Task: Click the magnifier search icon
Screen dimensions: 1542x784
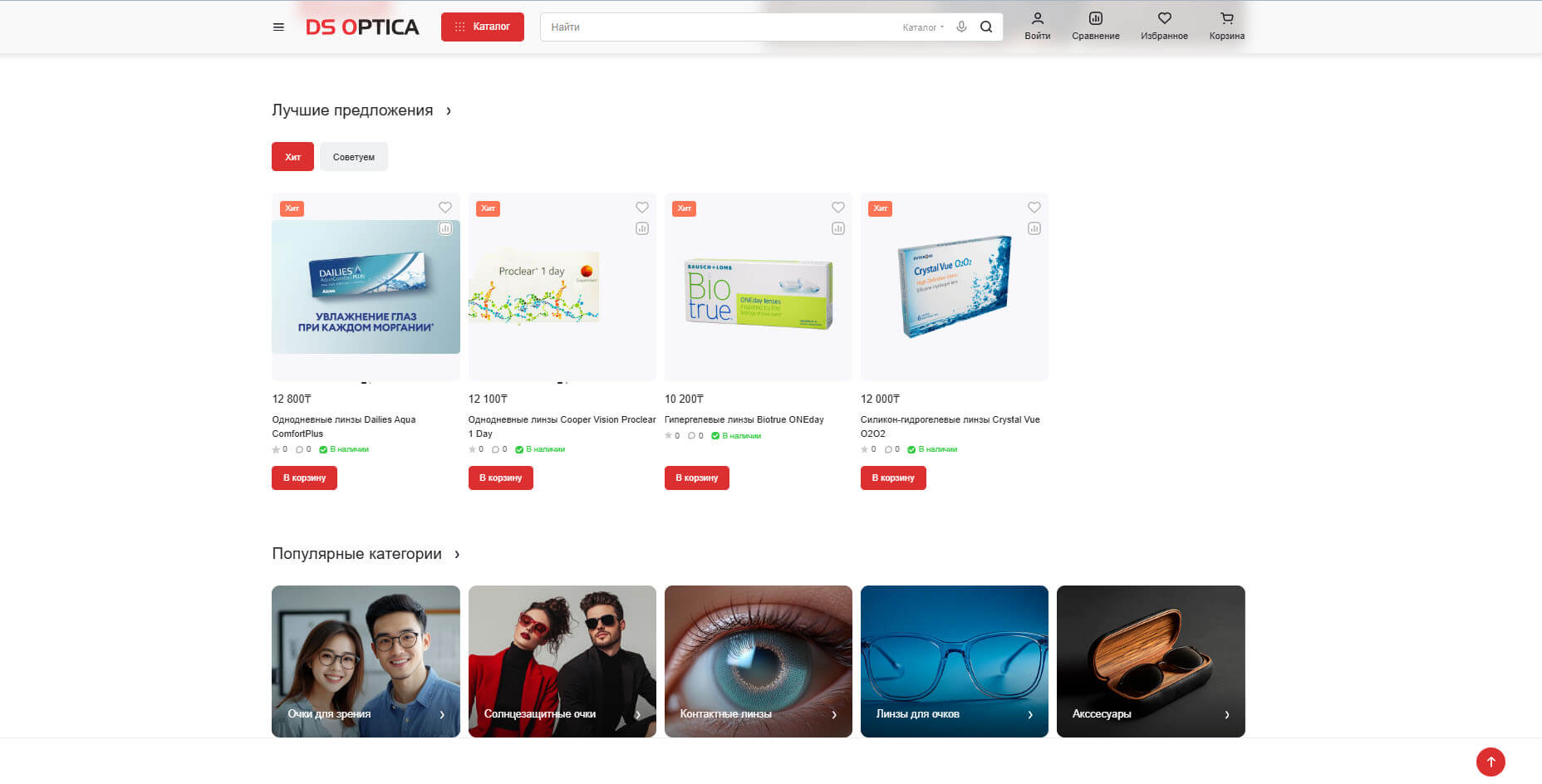Action: [x=986, y=27]
